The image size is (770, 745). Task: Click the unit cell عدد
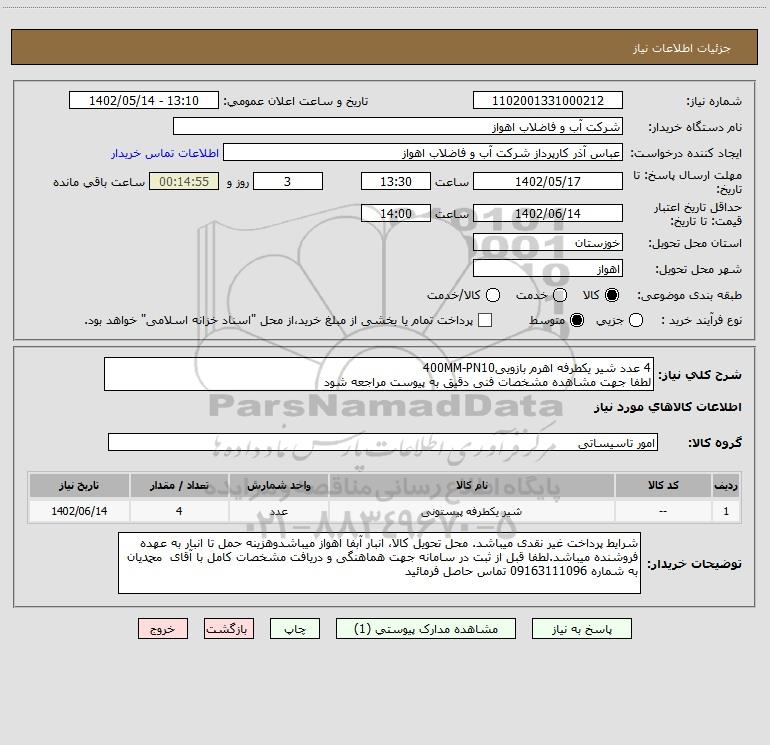[x=278, y=511]
